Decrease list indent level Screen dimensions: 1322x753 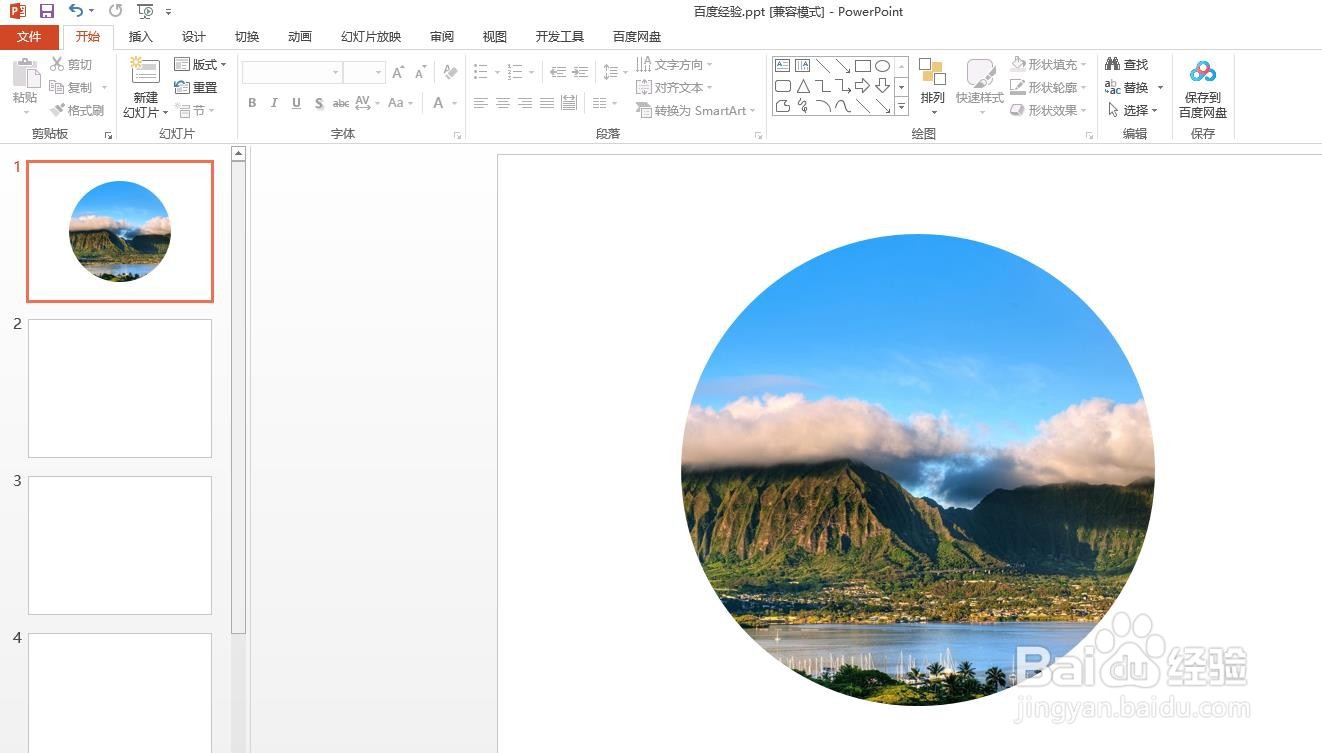click(x=558, y=72)
